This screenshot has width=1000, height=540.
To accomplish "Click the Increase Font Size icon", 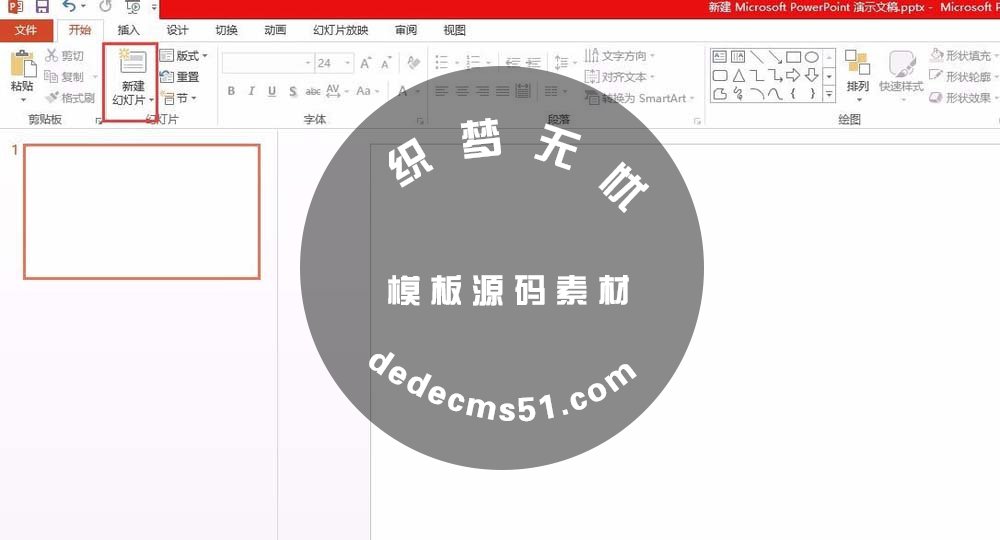I will [365, 63].
